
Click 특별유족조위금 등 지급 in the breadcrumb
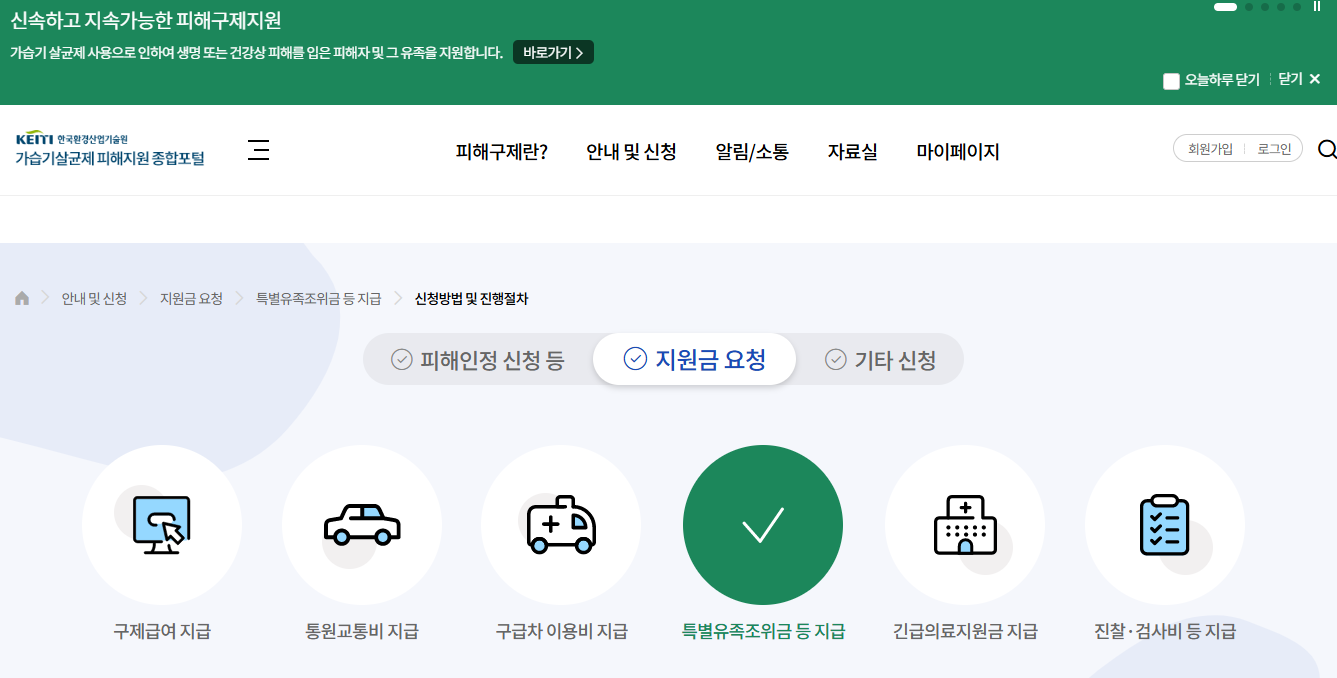pyautogui.click(x=318, y=298)
